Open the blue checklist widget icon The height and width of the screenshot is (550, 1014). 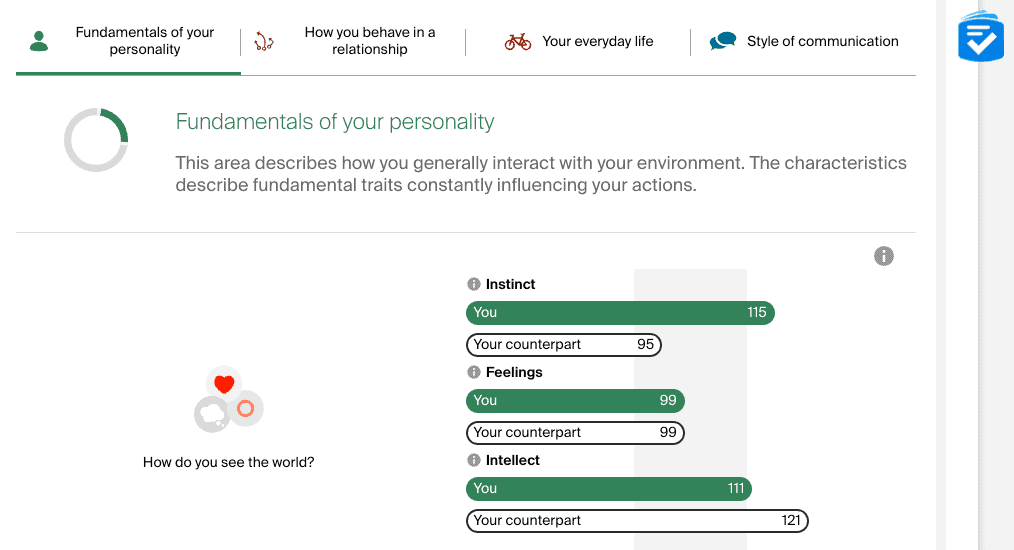click(x=981, y=37)
